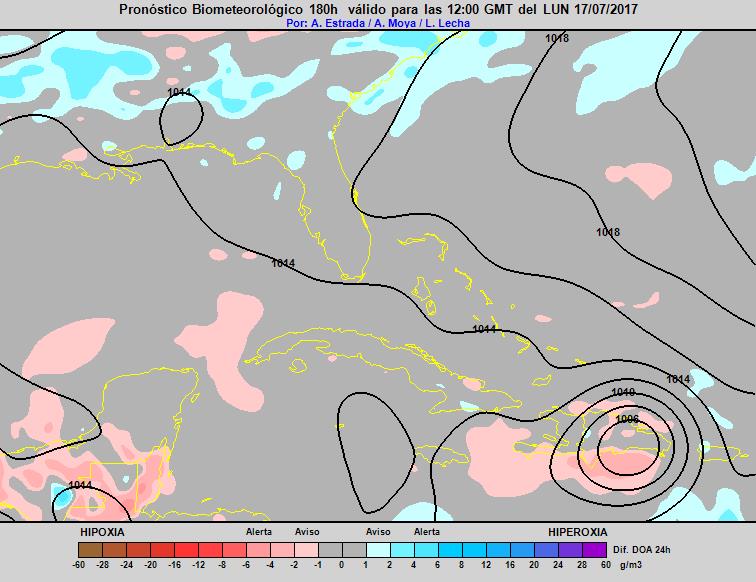Click the purple swatch between 28 and 60

point(594,550)
